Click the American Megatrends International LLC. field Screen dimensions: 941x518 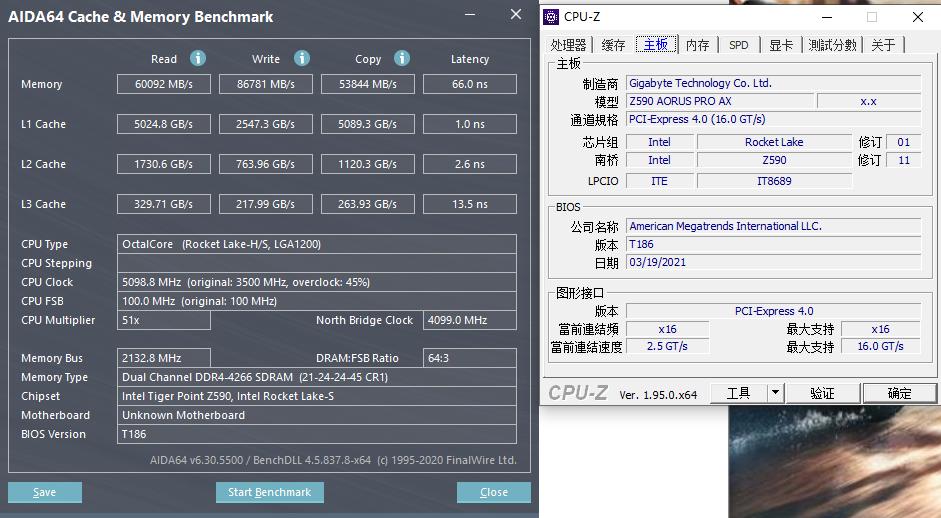pos(774,226)
